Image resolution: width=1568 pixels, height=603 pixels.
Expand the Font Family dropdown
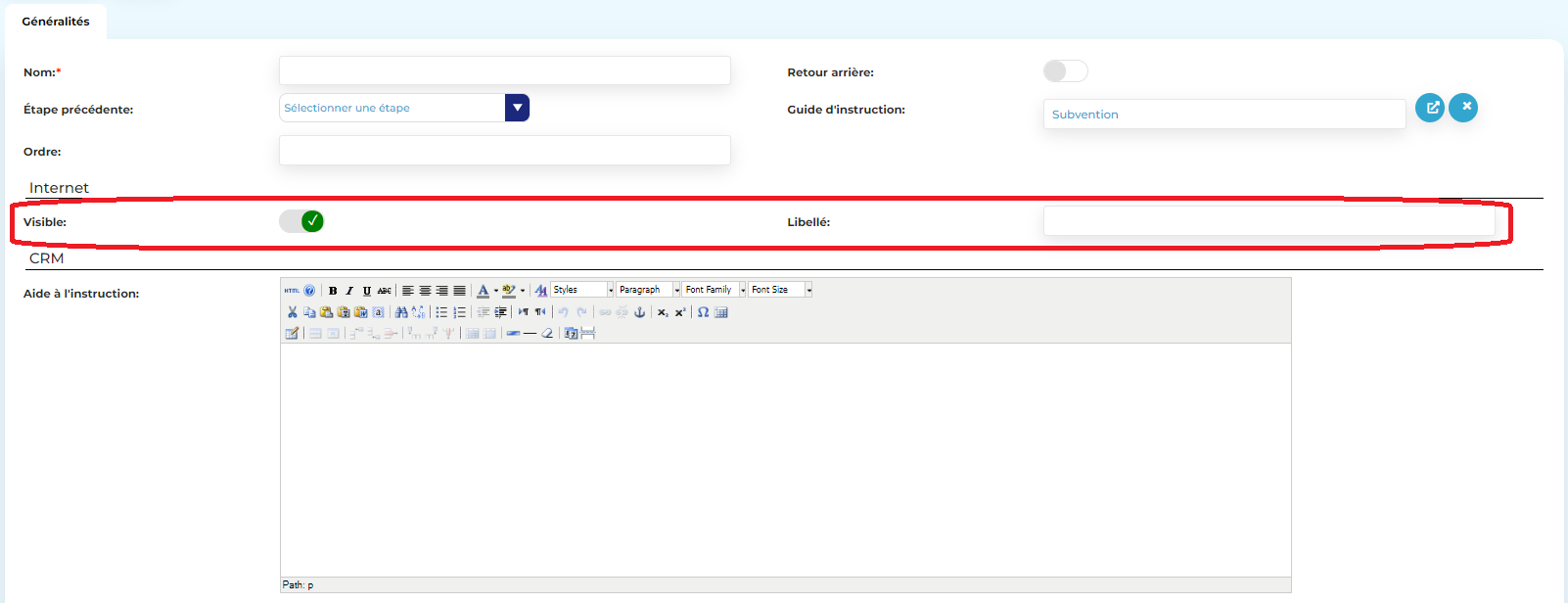point(743,290)
